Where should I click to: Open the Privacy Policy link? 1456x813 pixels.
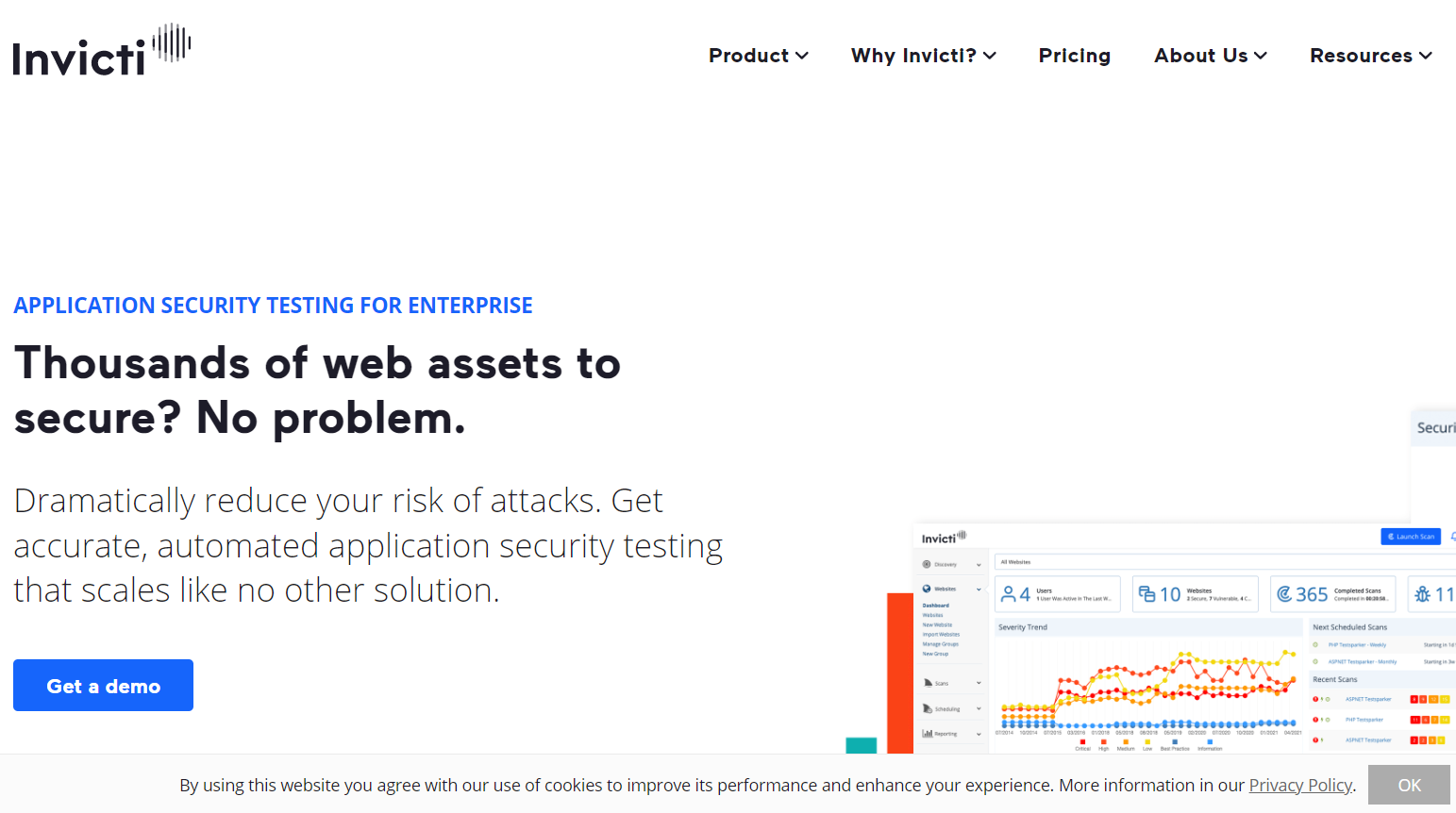1300,785
